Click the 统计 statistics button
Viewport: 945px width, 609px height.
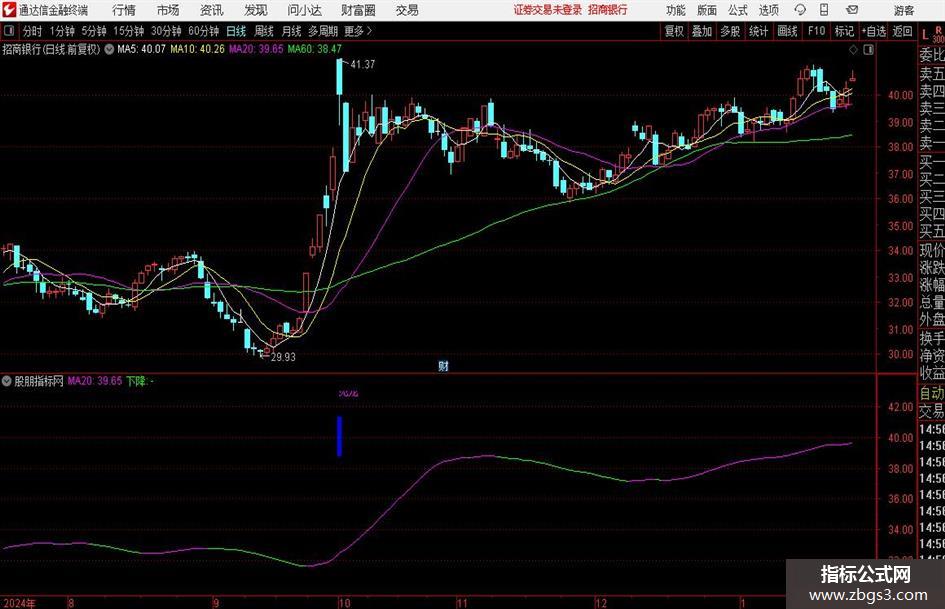pyautogui.click(x=758, y=31)
